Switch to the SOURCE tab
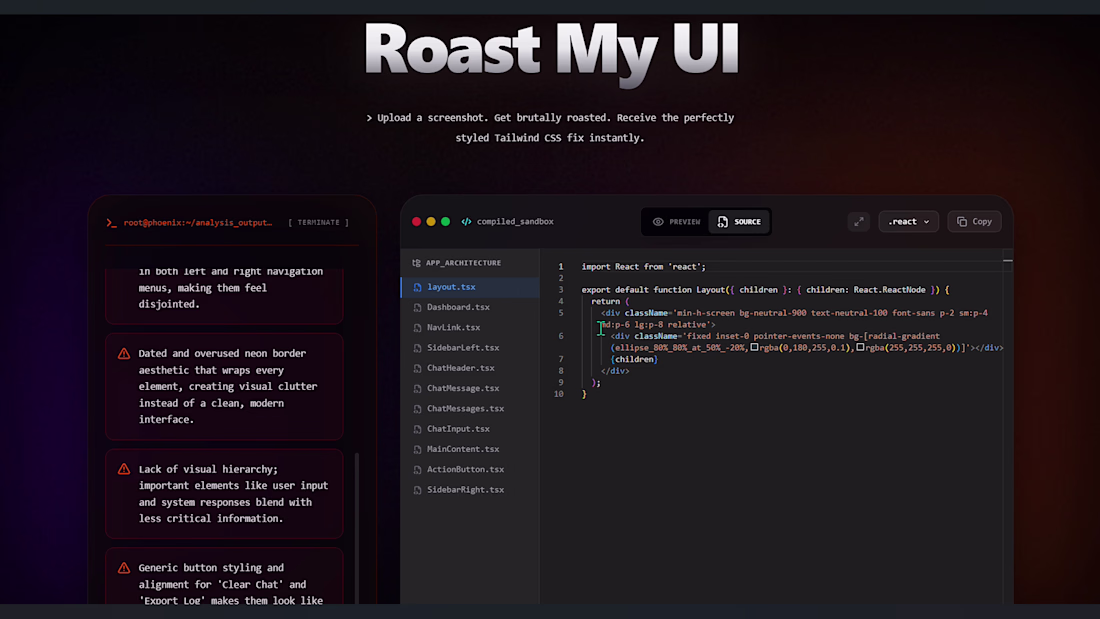The image size is (1100, 619). (x=739, y=222)
